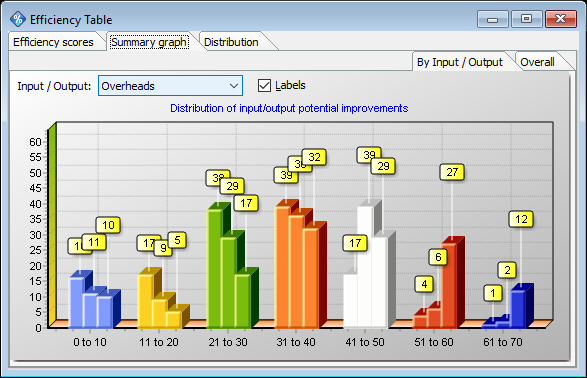Click the first orange bar in 31 to 40

pyautogui.click(x=283, y=267)
